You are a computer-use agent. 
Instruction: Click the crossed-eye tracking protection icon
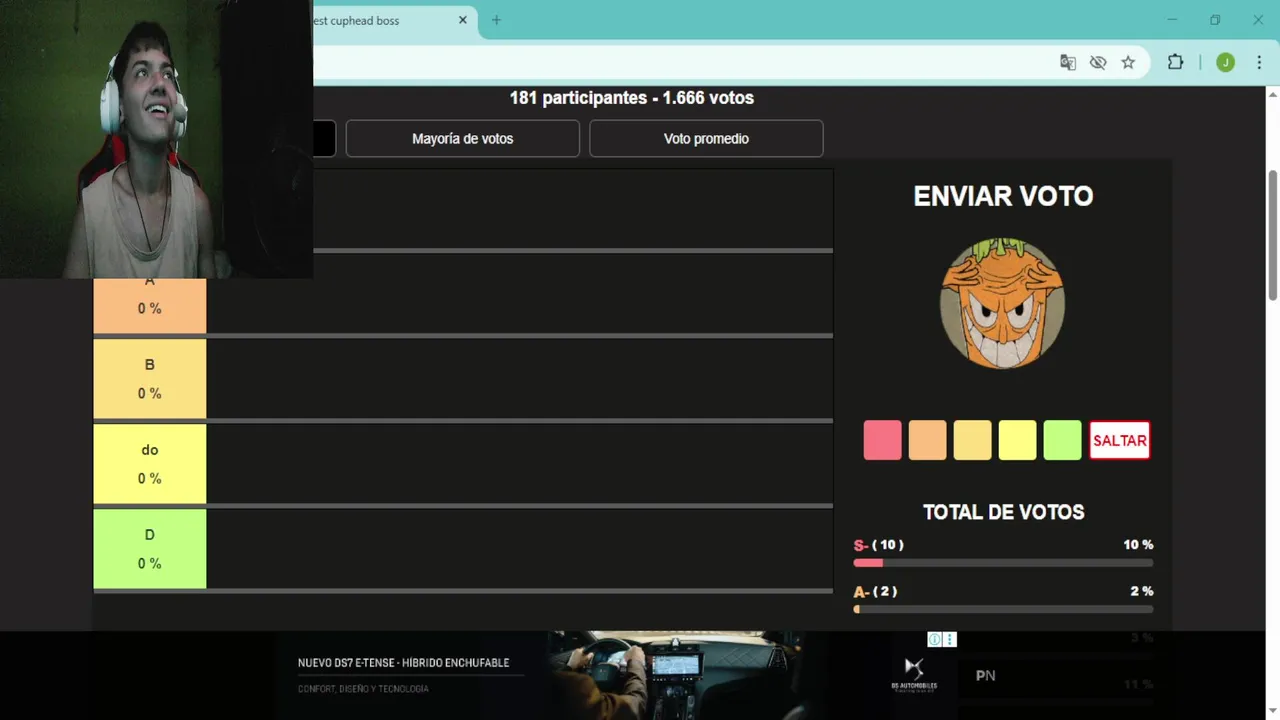click(1098, 62)
